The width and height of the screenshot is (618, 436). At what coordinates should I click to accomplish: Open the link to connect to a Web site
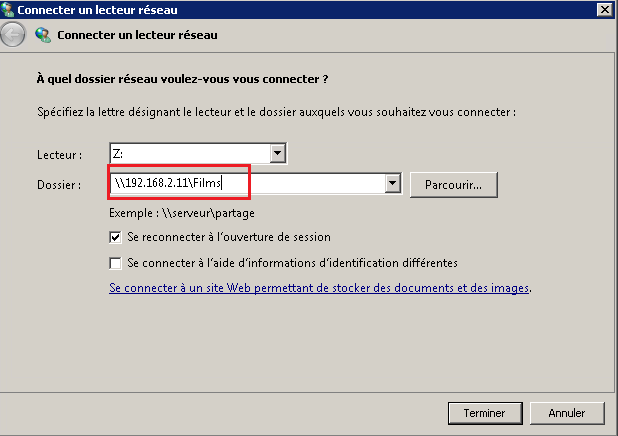(319, 288)
